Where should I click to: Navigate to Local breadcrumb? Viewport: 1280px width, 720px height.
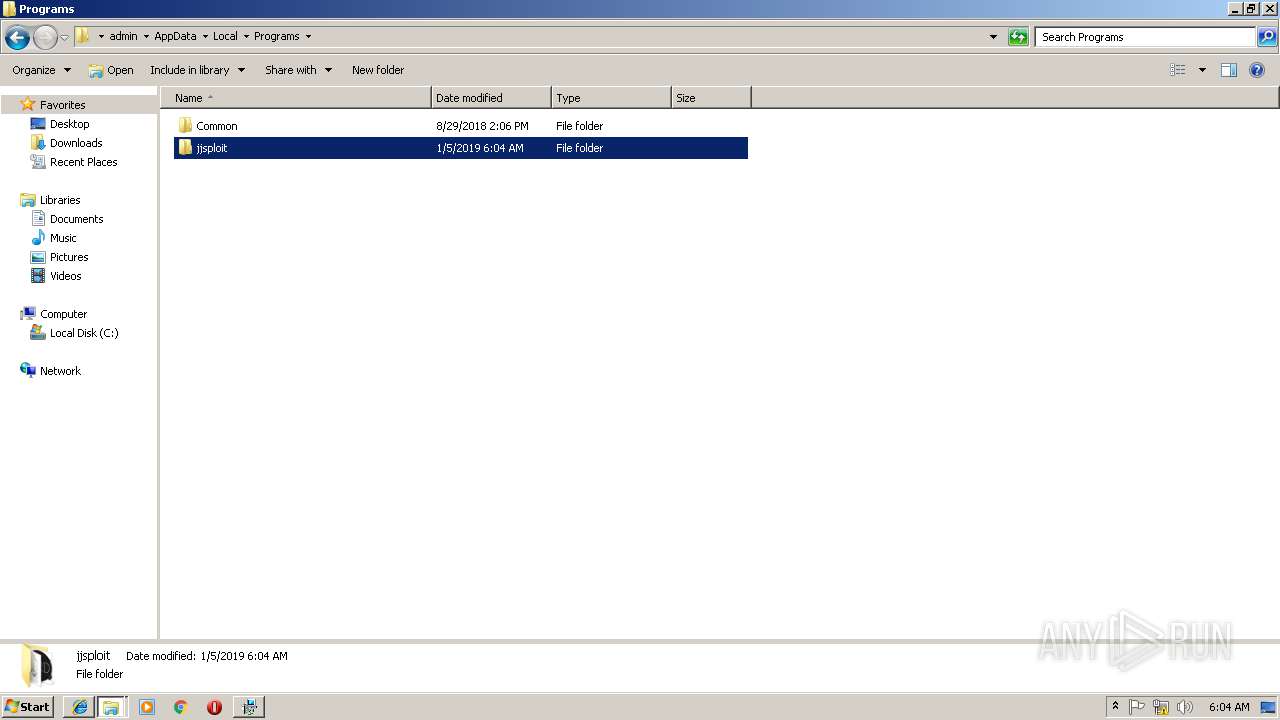click(225, 36)
